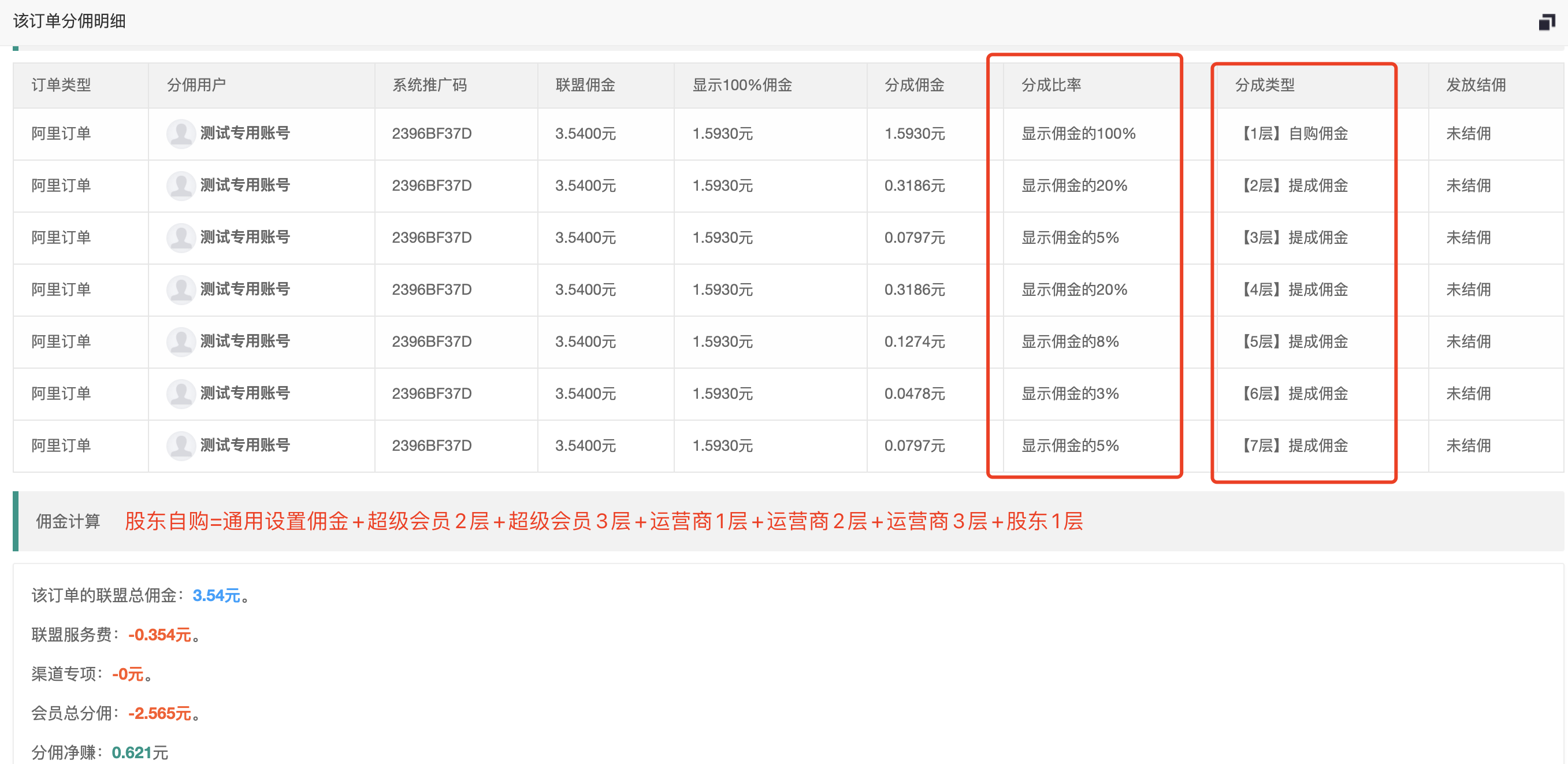Click the avatar in the 【2层】提成佣金 row

coord(180,186)
